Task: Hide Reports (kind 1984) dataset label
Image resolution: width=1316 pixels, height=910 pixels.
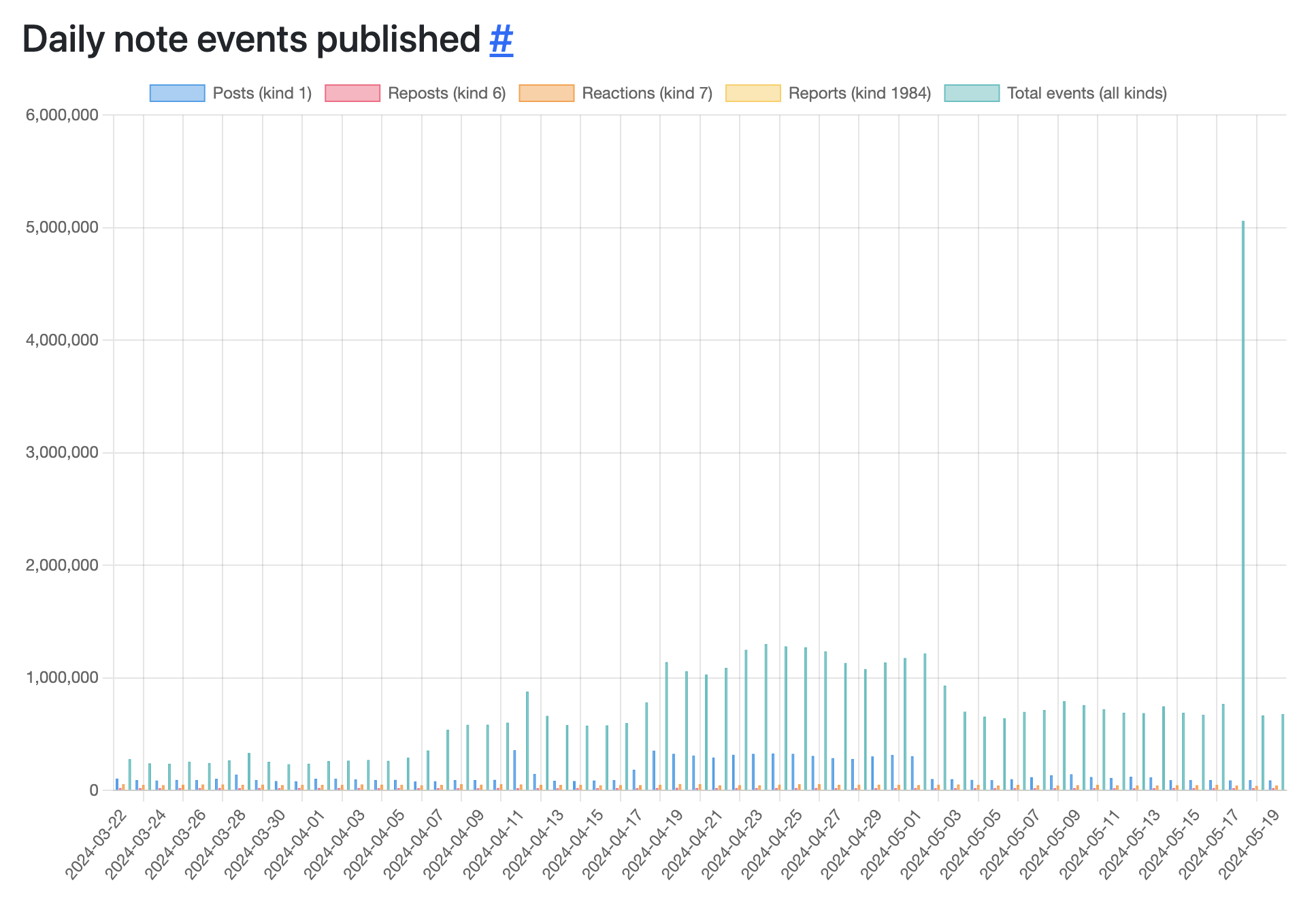Action: 859,93
